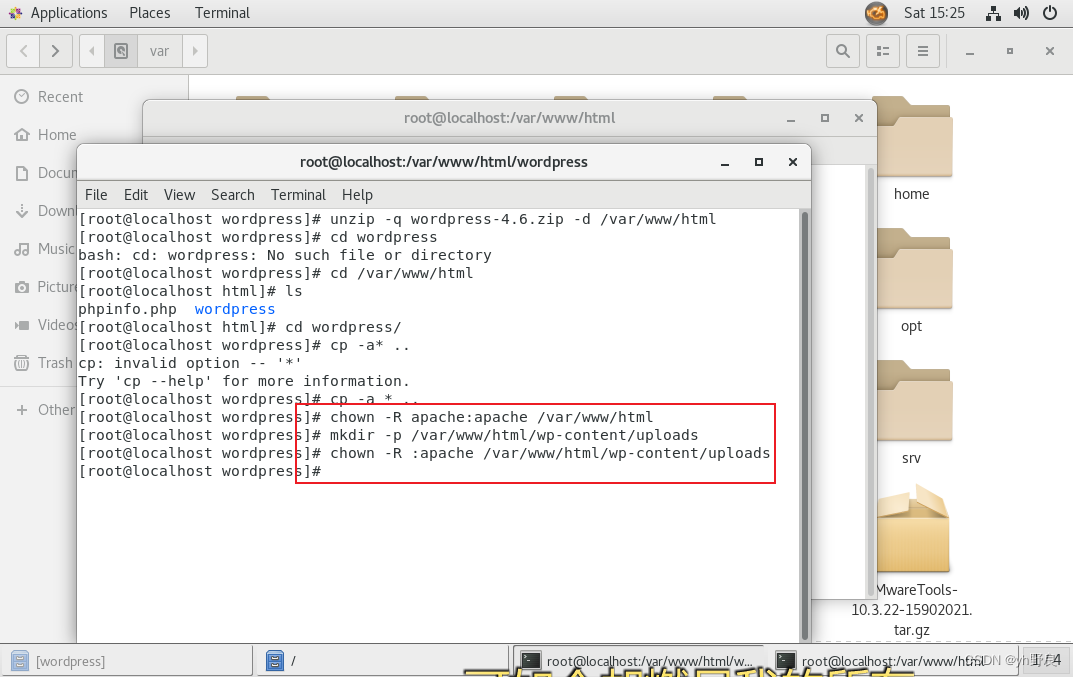
Task: Open search in the file manager
Action: tap(843, 51)
